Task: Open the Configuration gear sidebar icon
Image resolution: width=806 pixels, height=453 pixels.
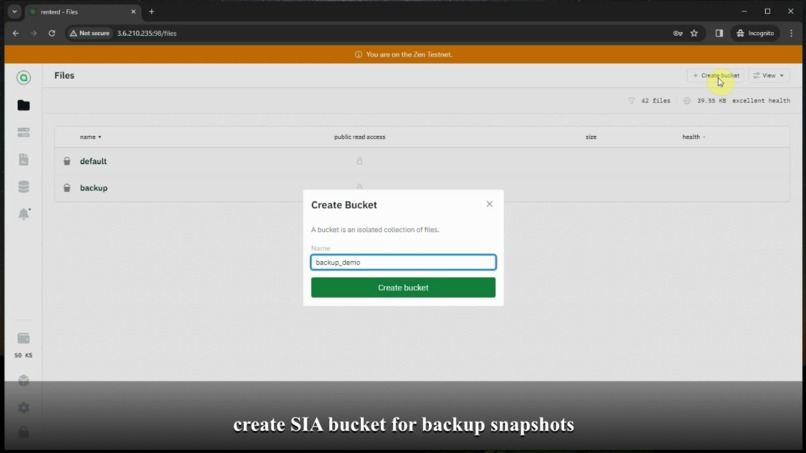Action: coord(24,408)
